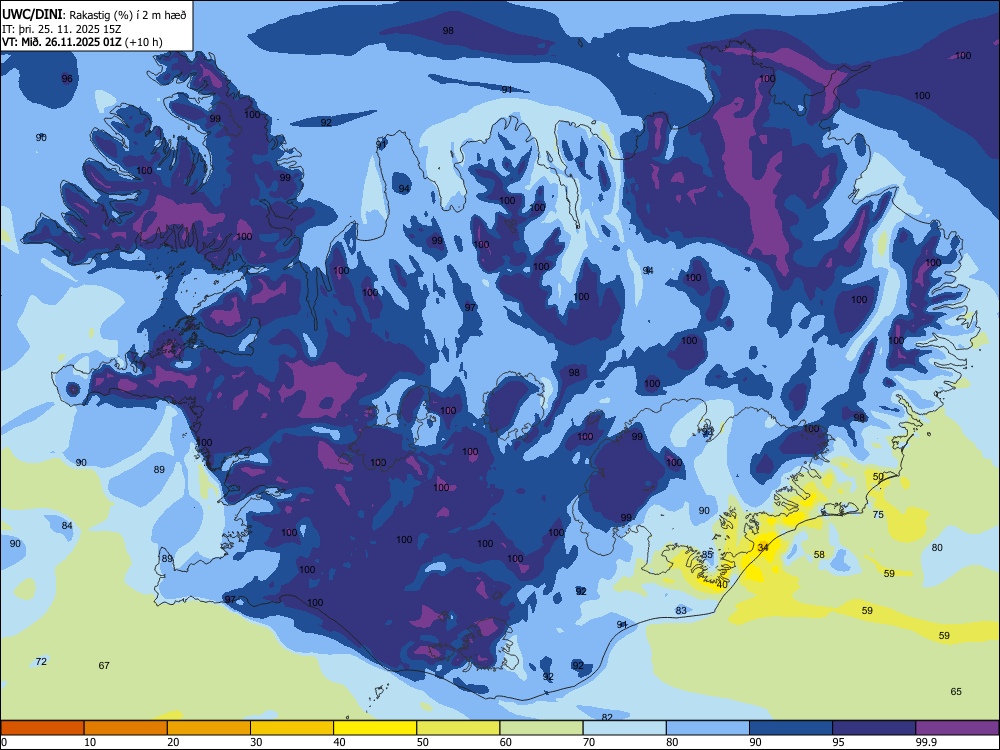Image resolution: width=1000 pixels, height=750 pixels.
Task: Click the '34' humidity value on the map
Action: point(763,547)
